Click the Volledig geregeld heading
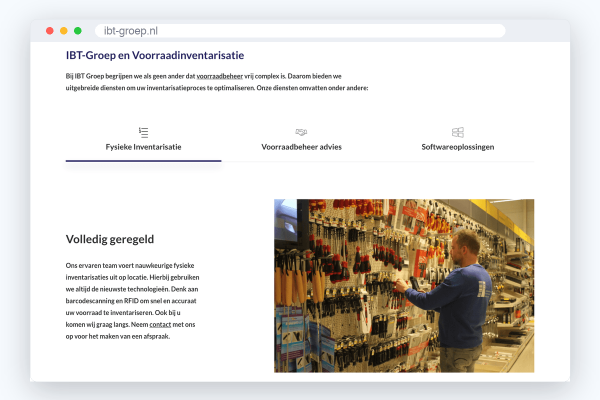The width and height of the screenshot is (600, 400). pyautogui.click(x=110, y=239)
